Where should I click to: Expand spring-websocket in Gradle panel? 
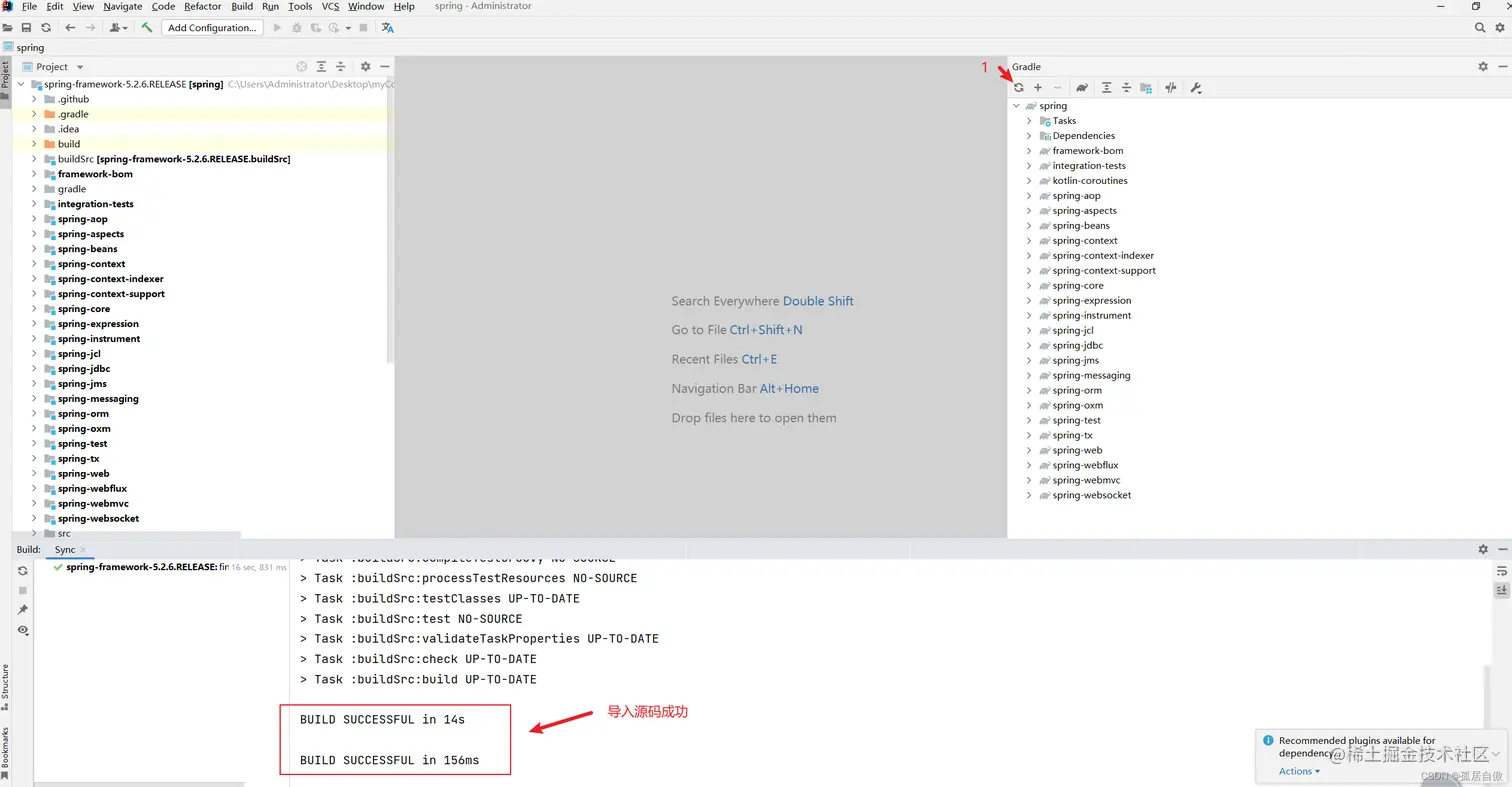[x=1029, y=496]
